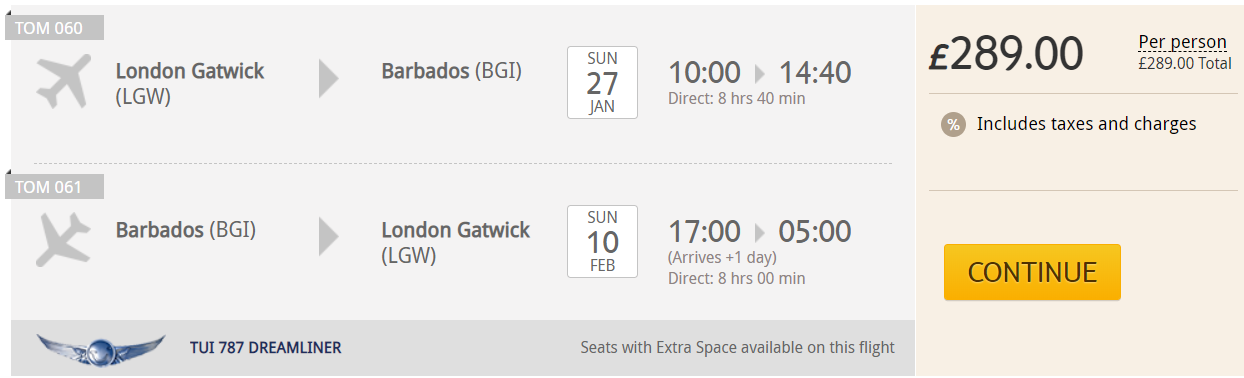This screenshot has height=378, width=1244.
Task: Click the TUI 787 Dreamliner winged logo
Action: click(x=101, y=350)
